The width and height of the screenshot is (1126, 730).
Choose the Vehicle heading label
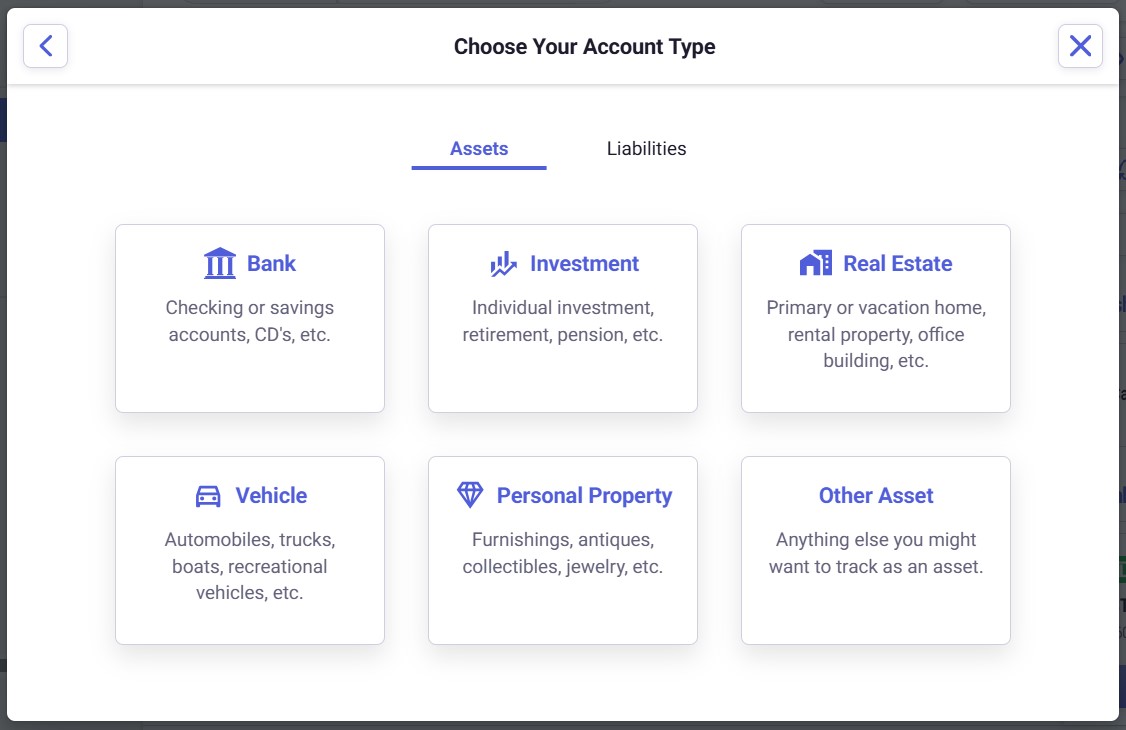click(x=271, y=496)
